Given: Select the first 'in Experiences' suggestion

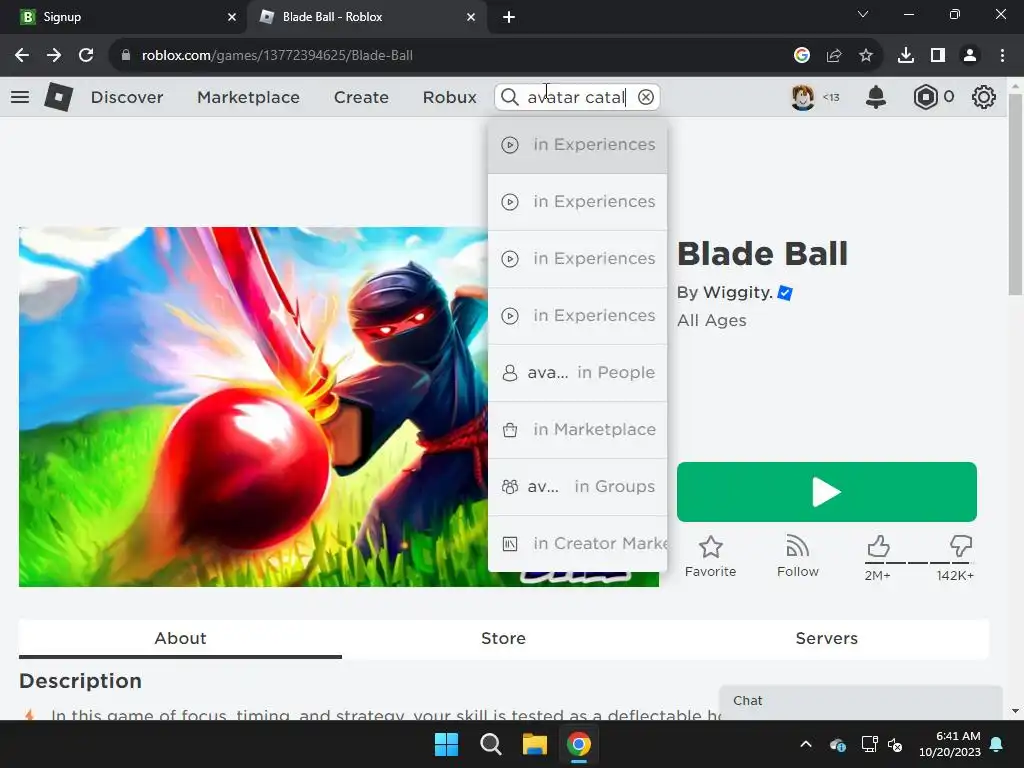Looking at the screenshot, I should 577,145.
